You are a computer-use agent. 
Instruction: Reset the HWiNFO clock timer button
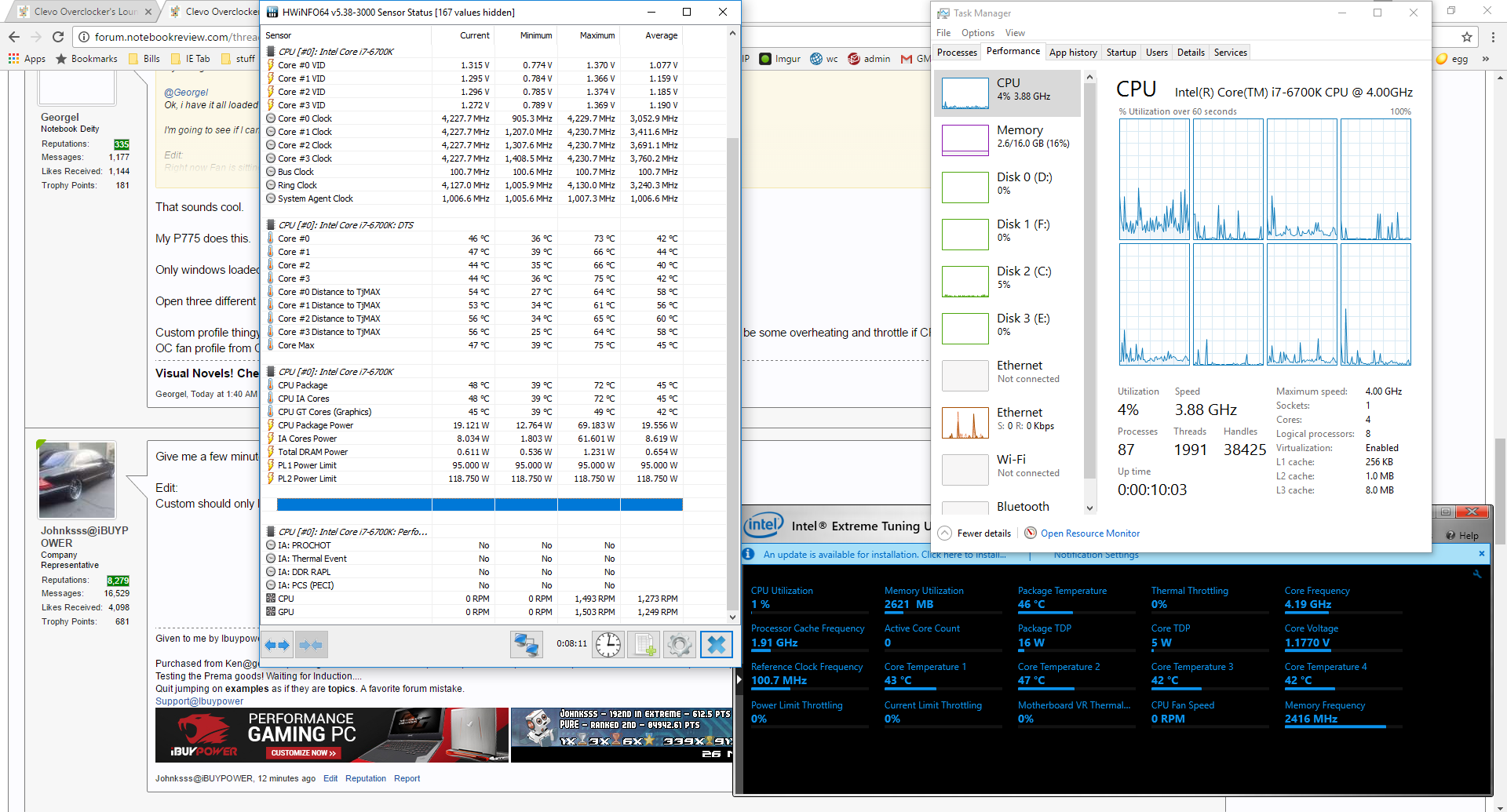[608, 645]
